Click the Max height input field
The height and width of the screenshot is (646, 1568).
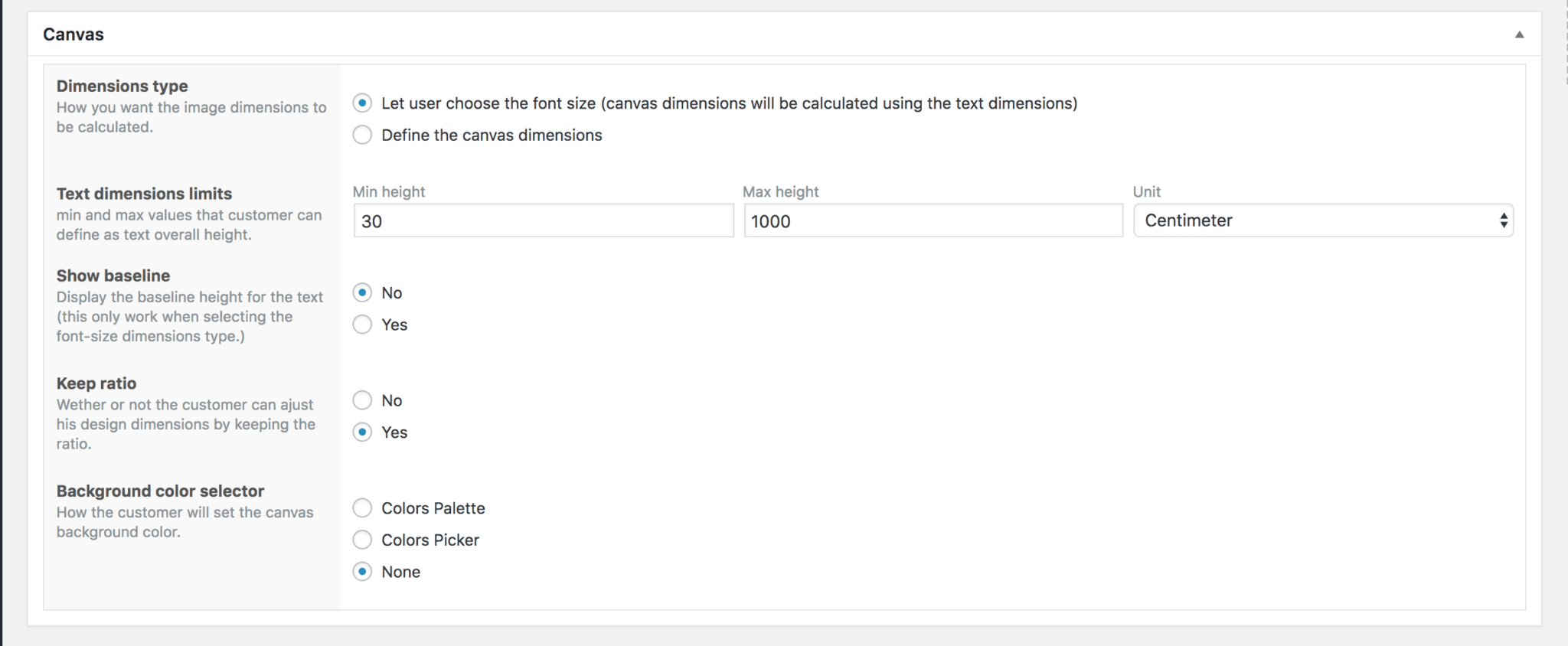point(933,220)
